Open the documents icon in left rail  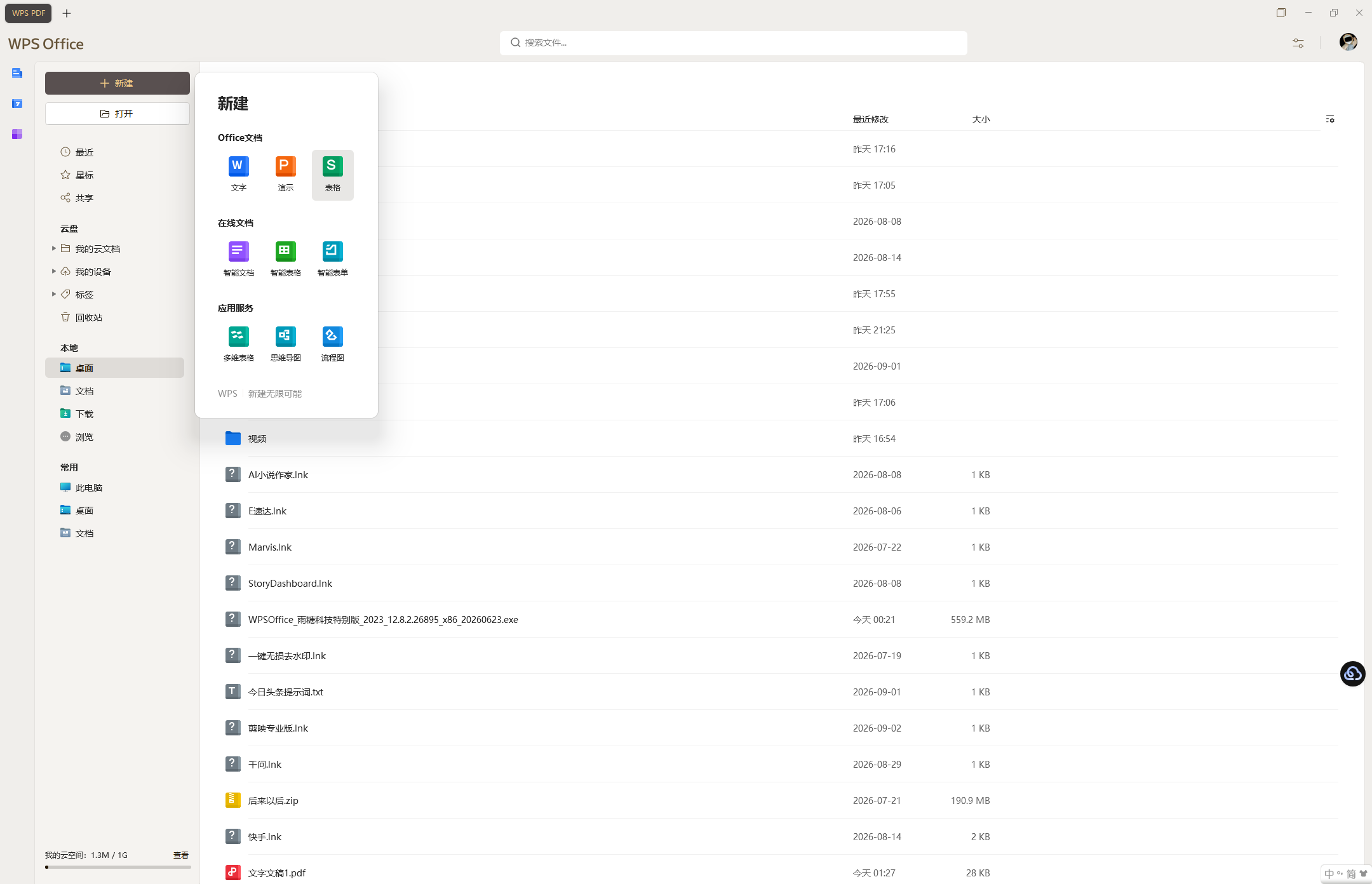[x=17, y=73]
